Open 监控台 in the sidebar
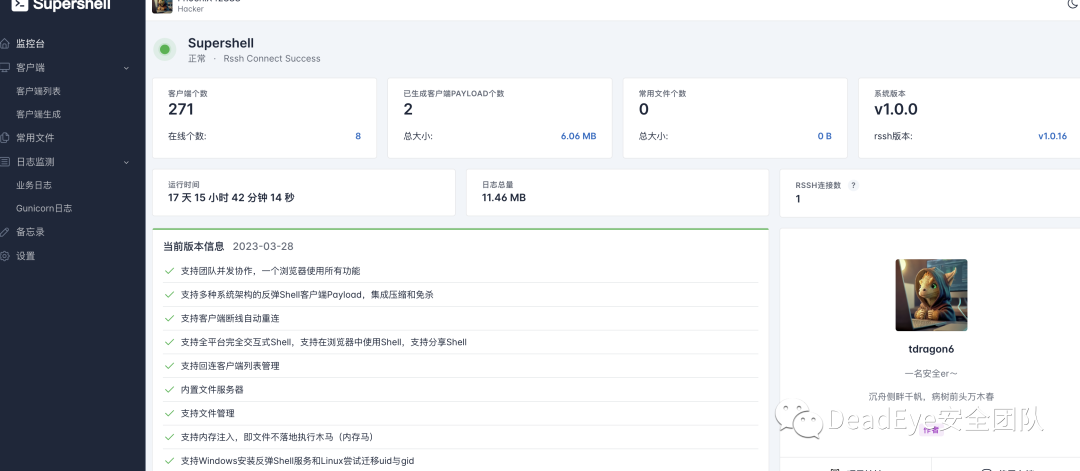1080x471 pixels. [31, 43]
